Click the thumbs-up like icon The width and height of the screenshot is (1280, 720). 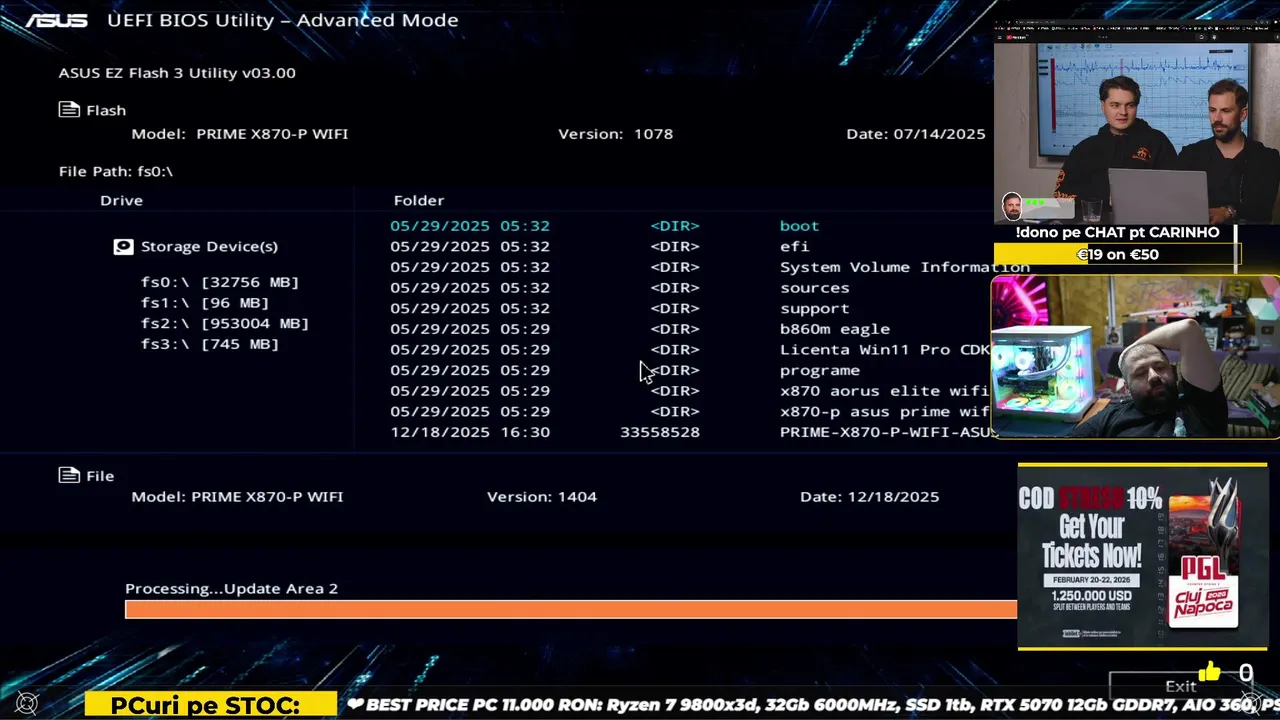[x=1209, y=672]
